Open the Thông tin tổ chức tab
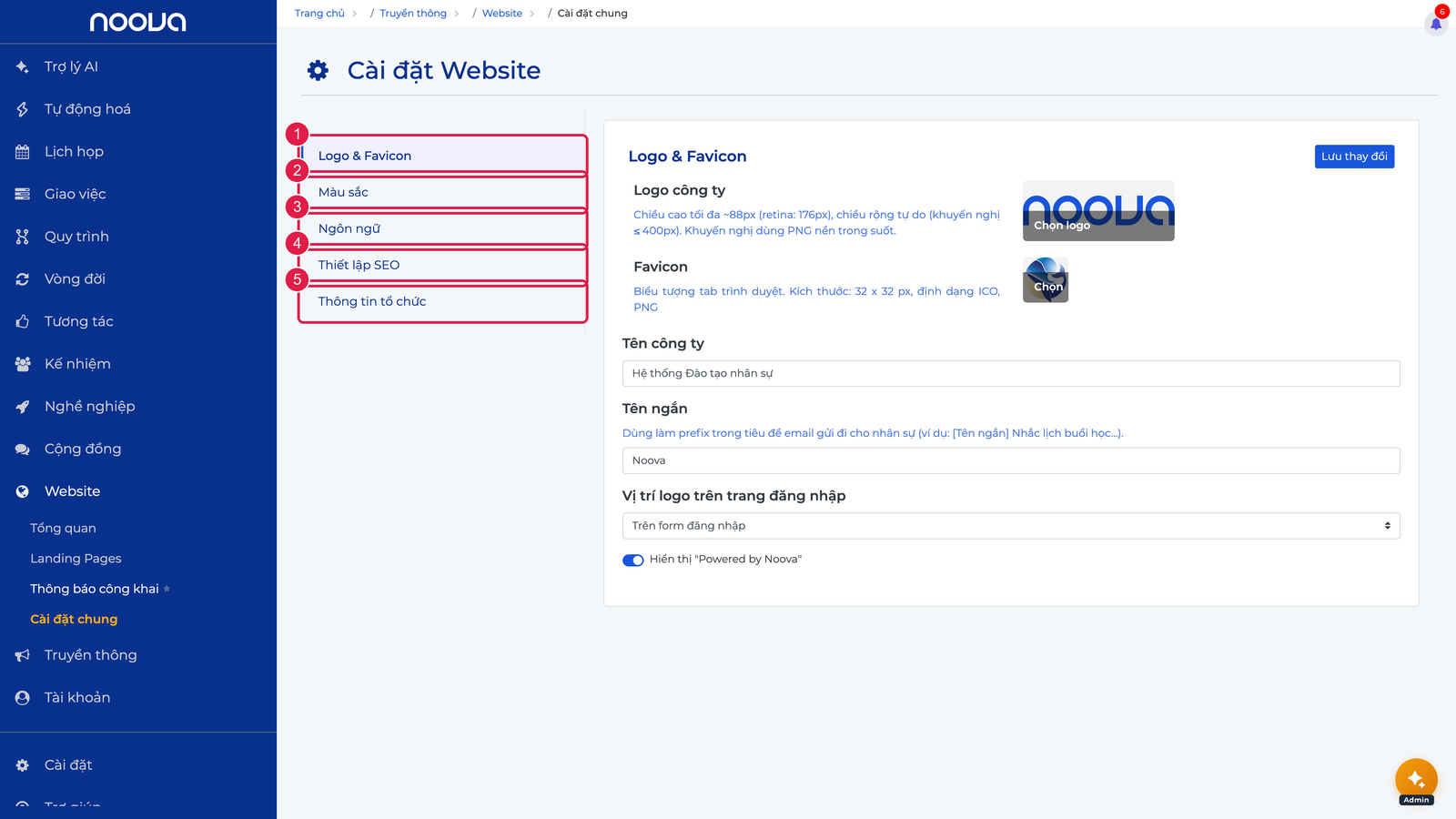 pos(443,301)
